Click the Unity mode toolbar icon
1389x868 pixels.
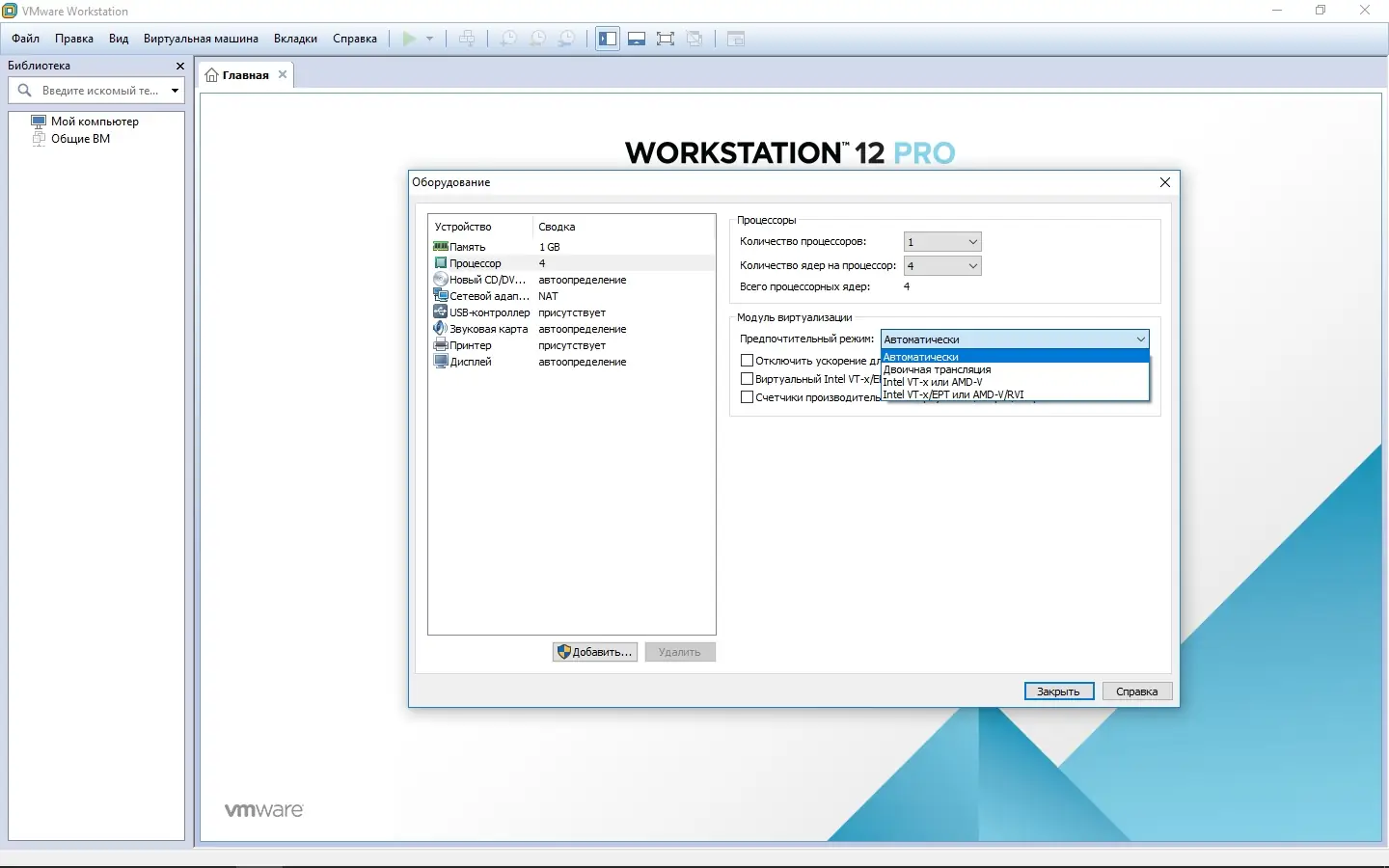pyautogui.click(x=694, y=39)
